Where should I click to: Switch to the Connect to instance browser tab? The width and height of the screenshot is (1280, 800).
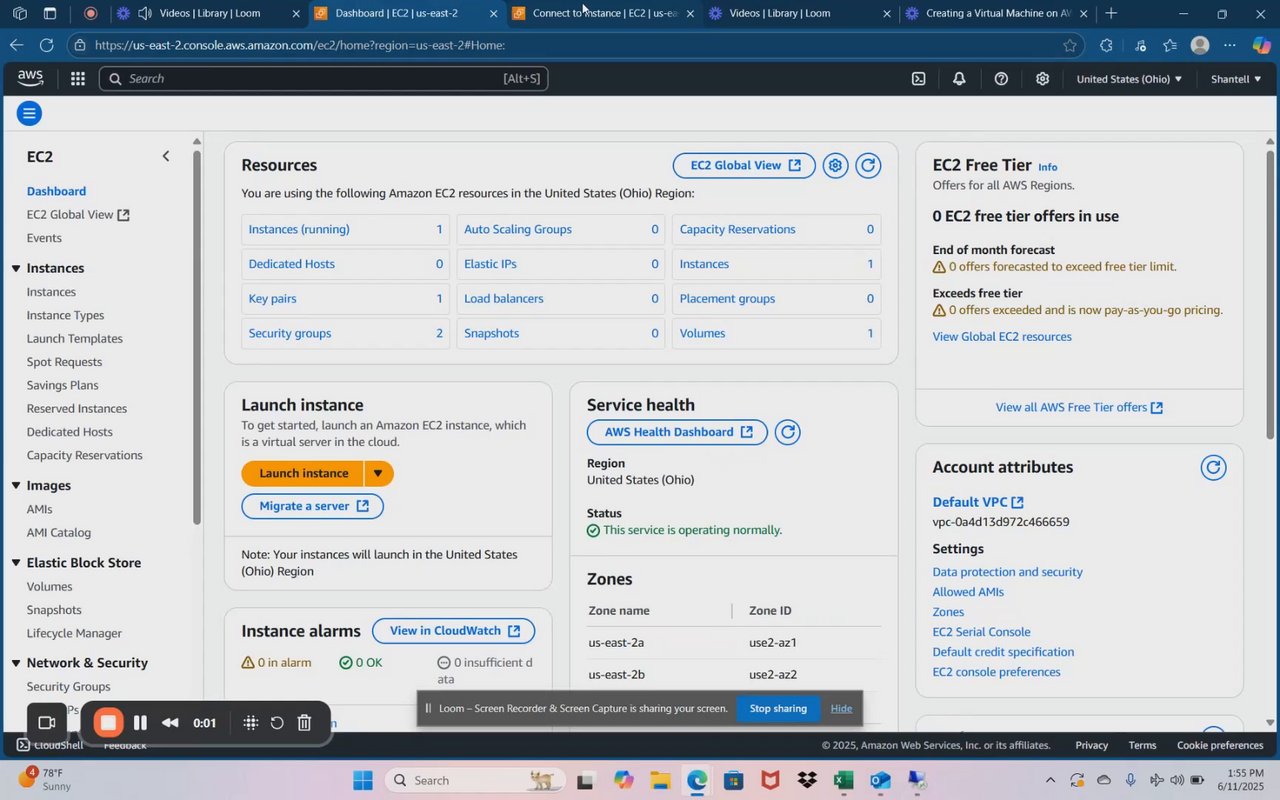click(x=603, y=14)
